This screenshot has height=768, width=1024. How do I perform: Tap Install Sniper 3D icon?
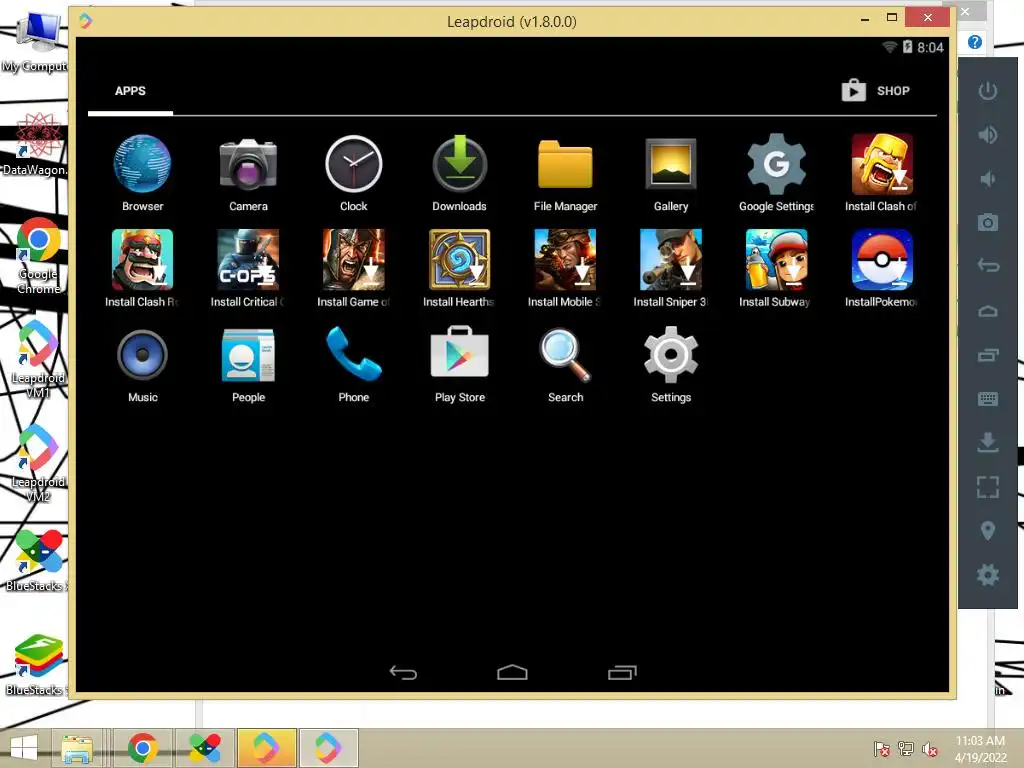pyautogui.click(x=671, y=259)
